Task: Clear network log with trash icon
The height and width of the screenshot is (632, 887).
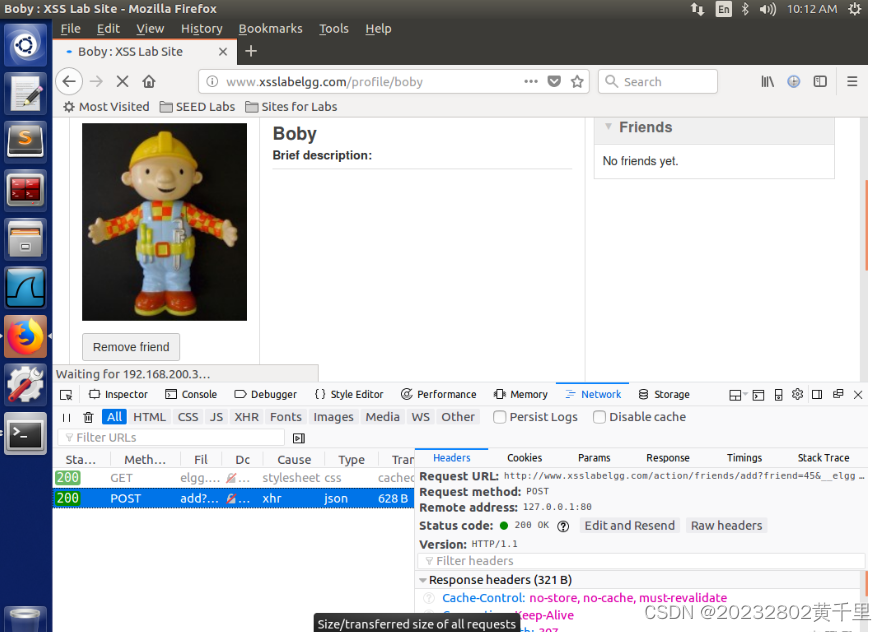Action: pos(88,418)
